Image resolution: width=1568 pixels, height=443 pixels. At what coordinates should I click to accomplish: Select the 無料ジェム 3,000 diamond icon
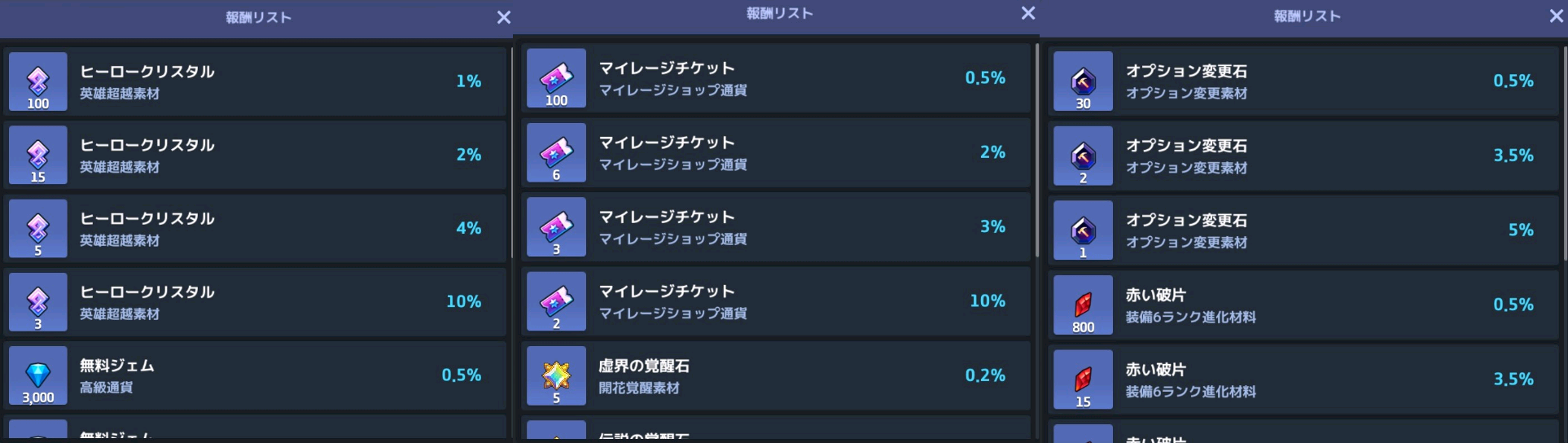click(38, 375)
